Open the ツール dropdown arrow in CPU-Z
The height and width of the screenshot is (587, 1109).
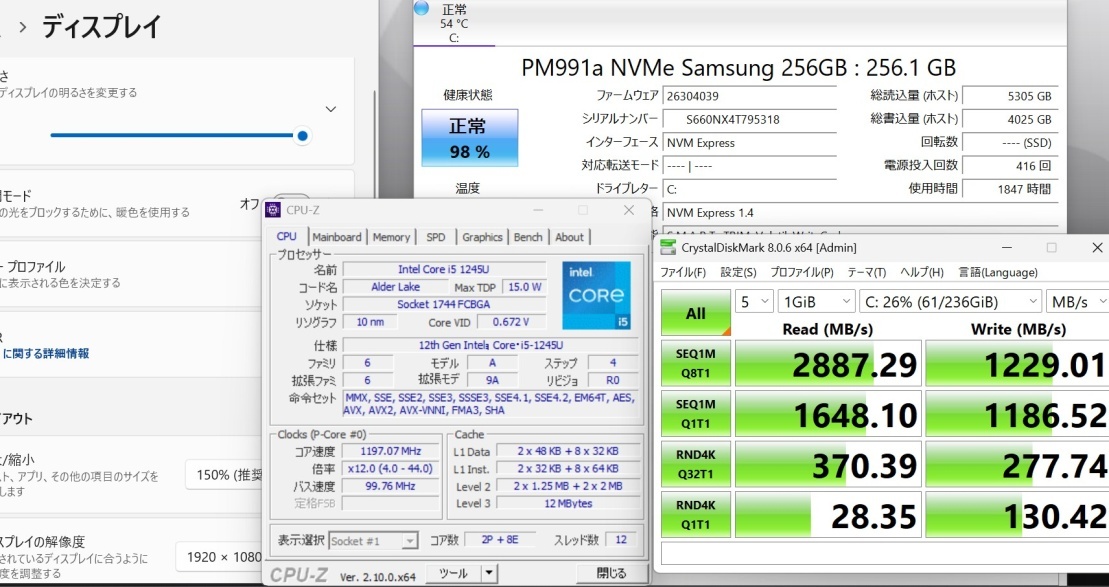pyautogui.click(x=489, y=573)
